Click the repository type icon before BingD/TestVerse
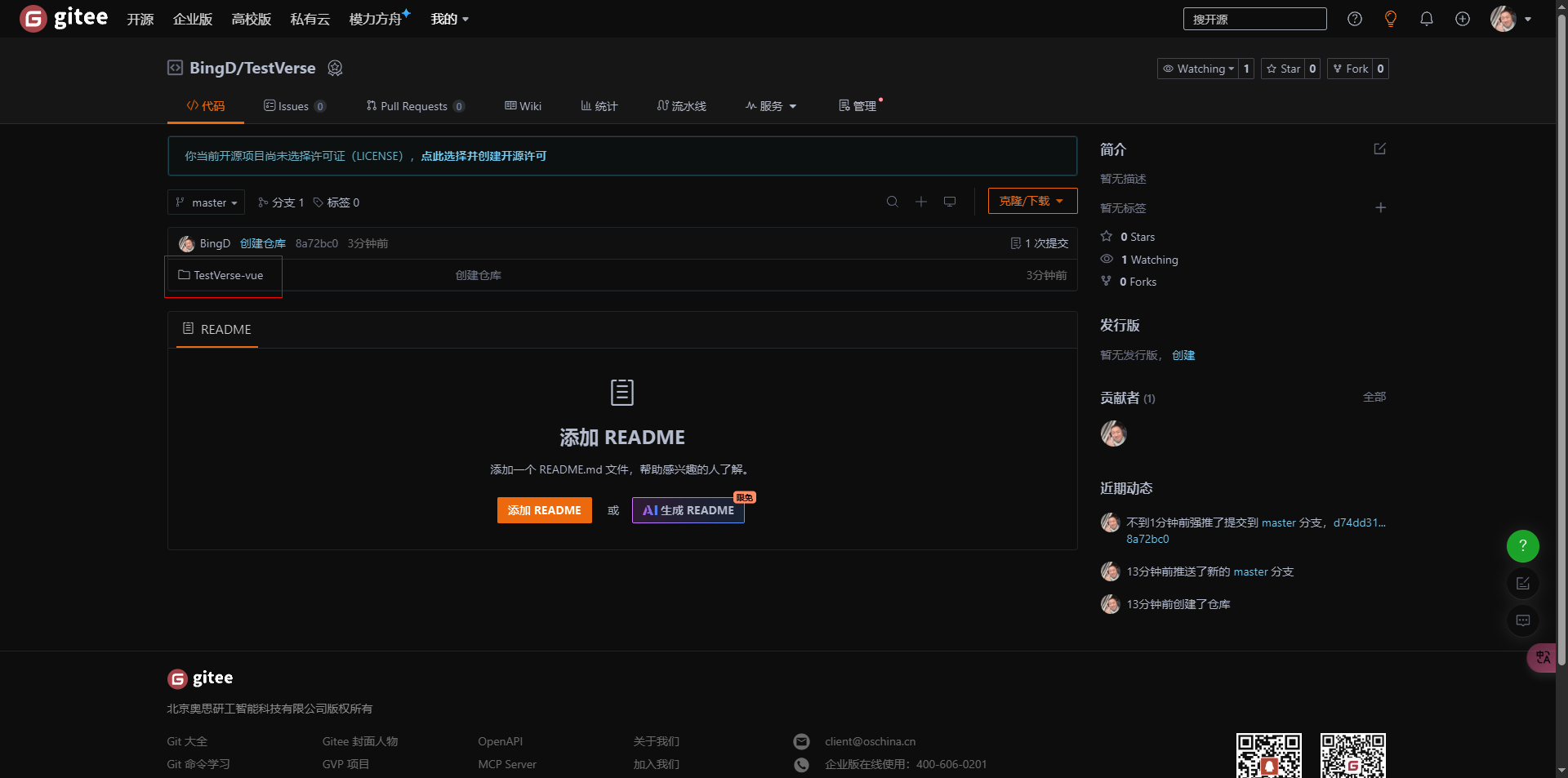Screen dimensions: 1568x778 (x=175, y=68)
